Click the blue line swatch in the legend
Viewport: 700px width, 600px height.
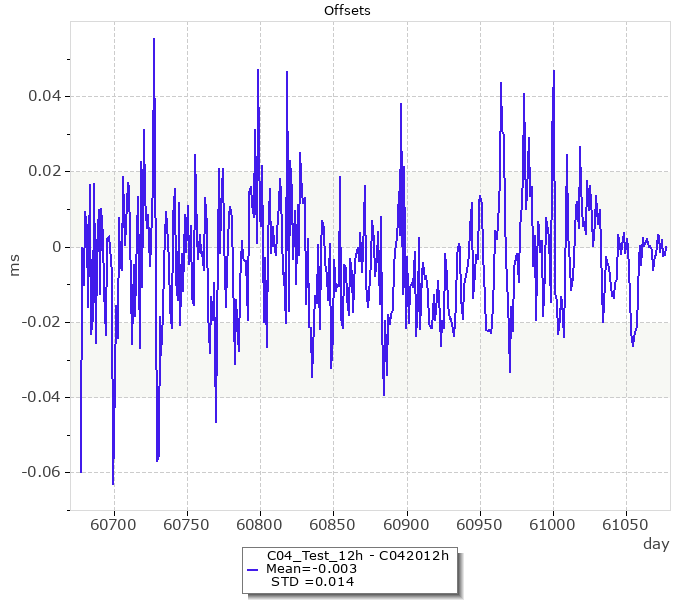[254, 569]
